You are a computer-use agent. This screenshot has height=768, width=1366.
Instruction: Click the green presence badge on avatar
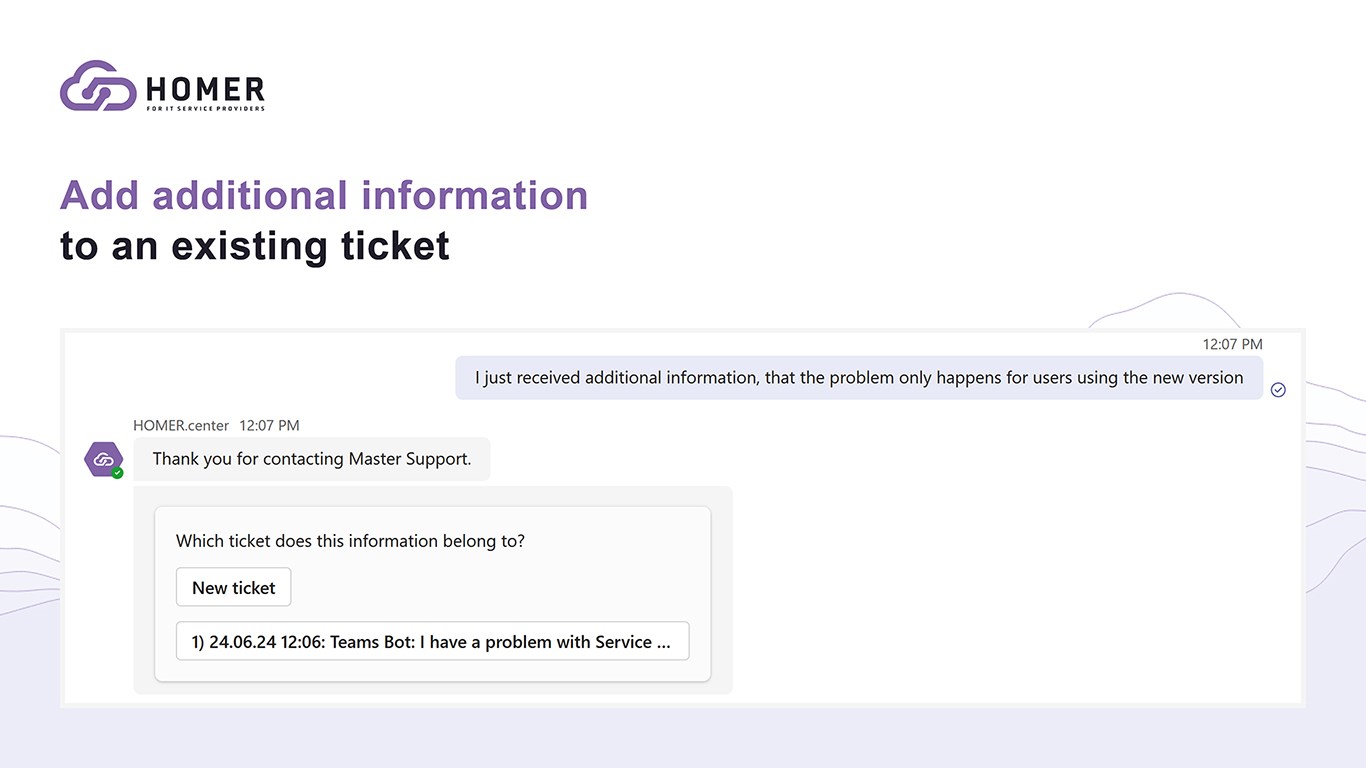coord(118,472)
